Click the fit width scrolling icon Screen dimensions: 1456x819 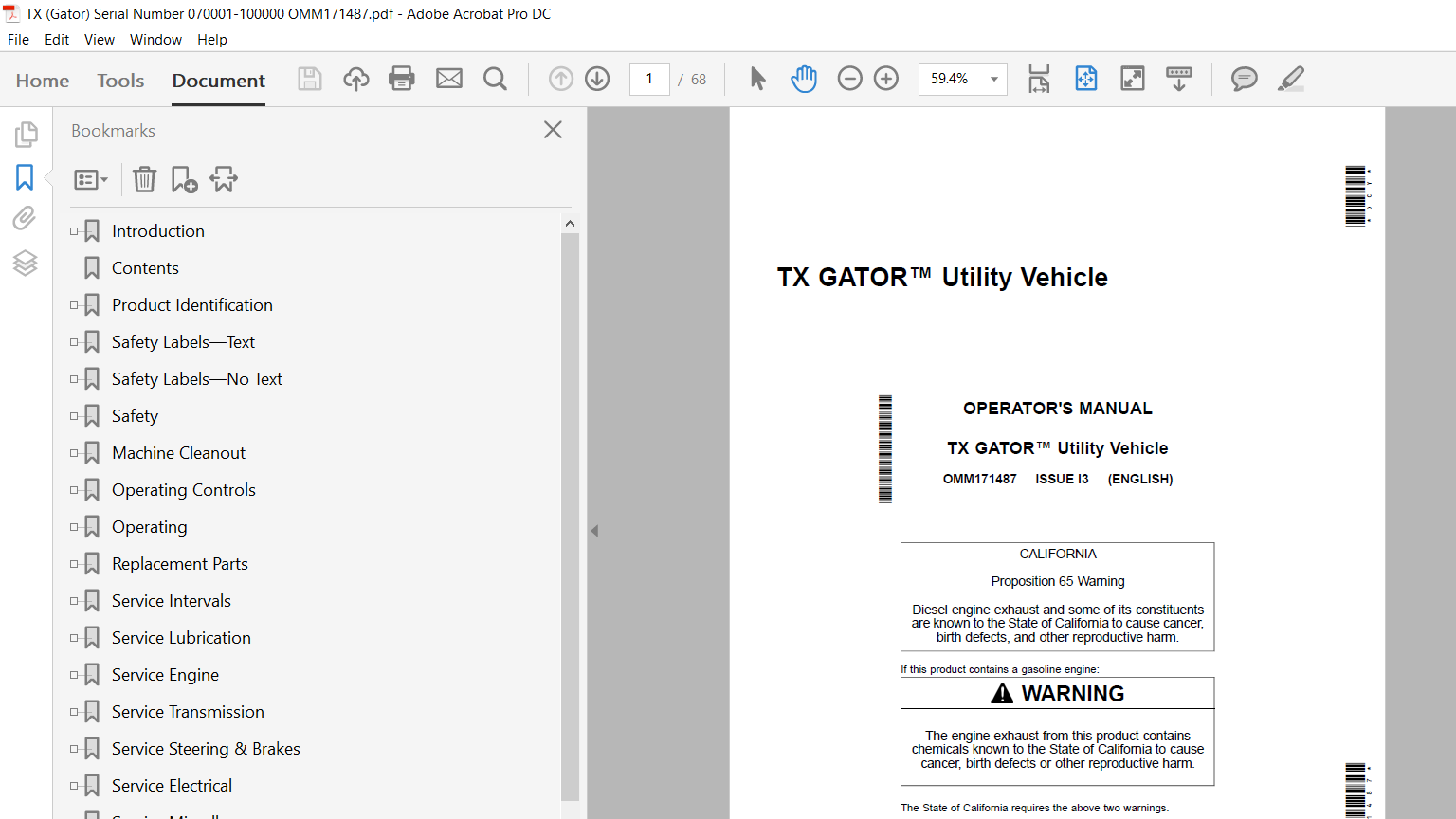point(1039,79)
